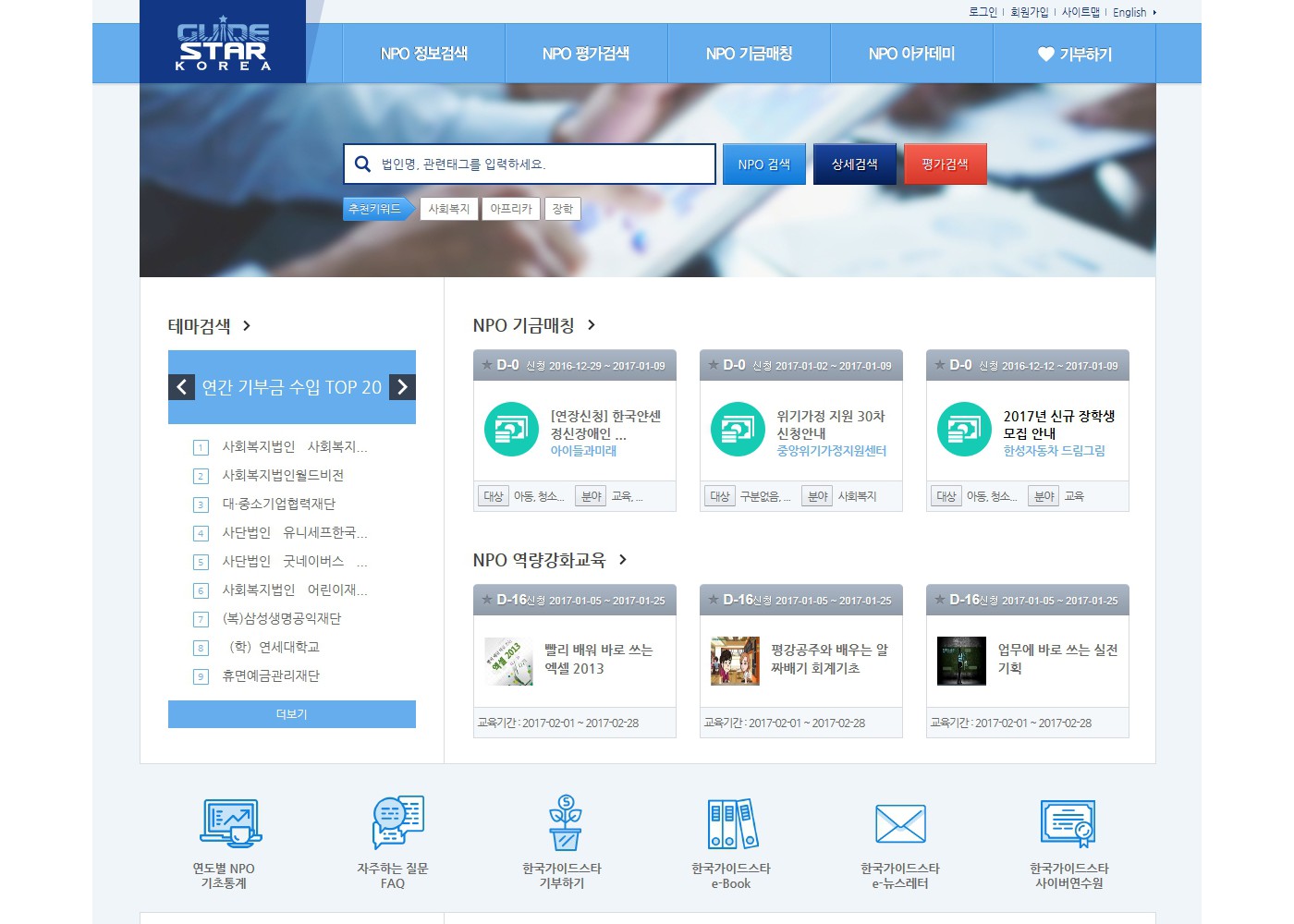Expand the NPO 역량강화교육 section arrow
This screenshot has height=924, width=1294.
623,560
